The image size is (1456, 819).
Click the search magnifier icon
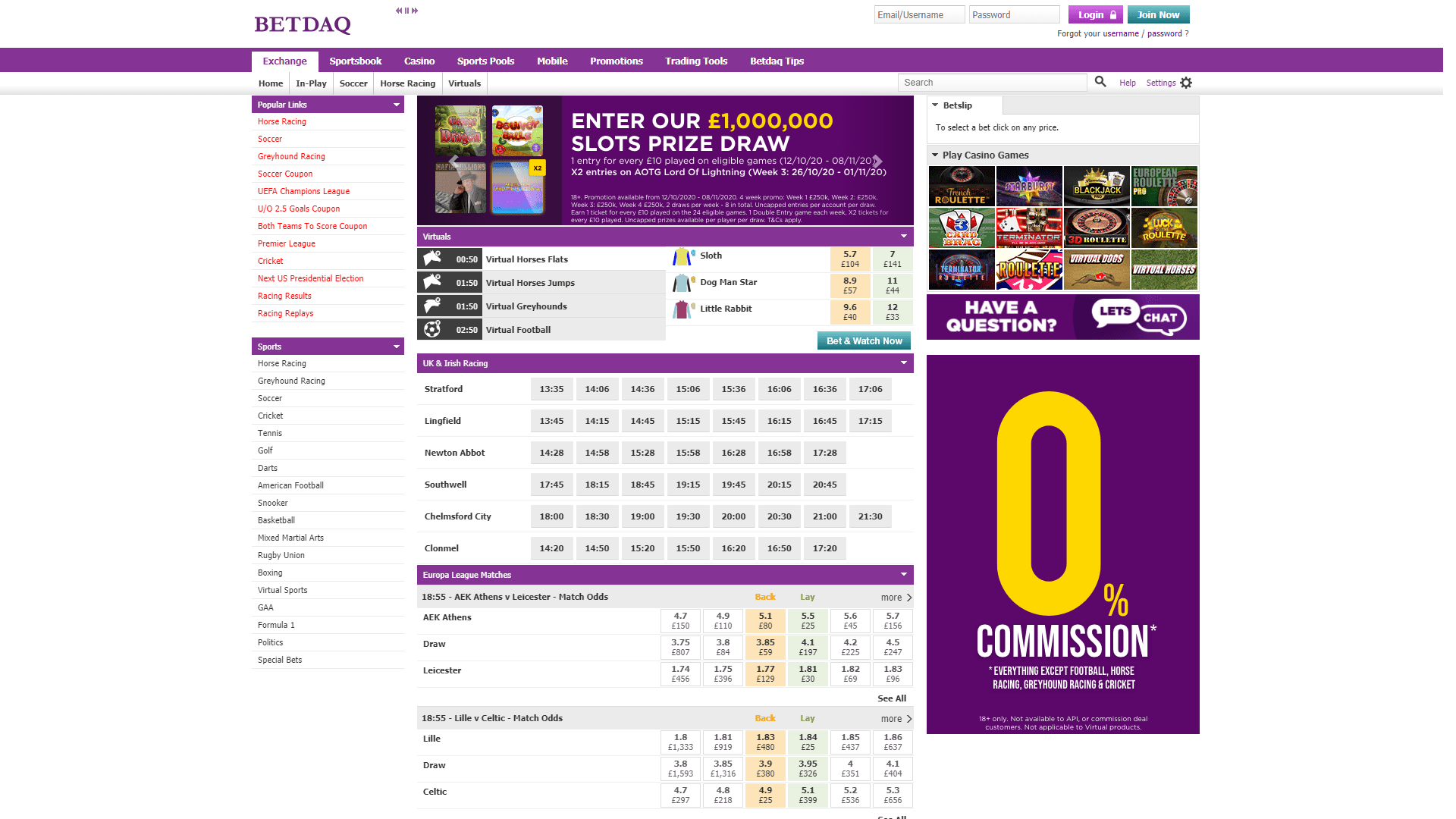1100,82
